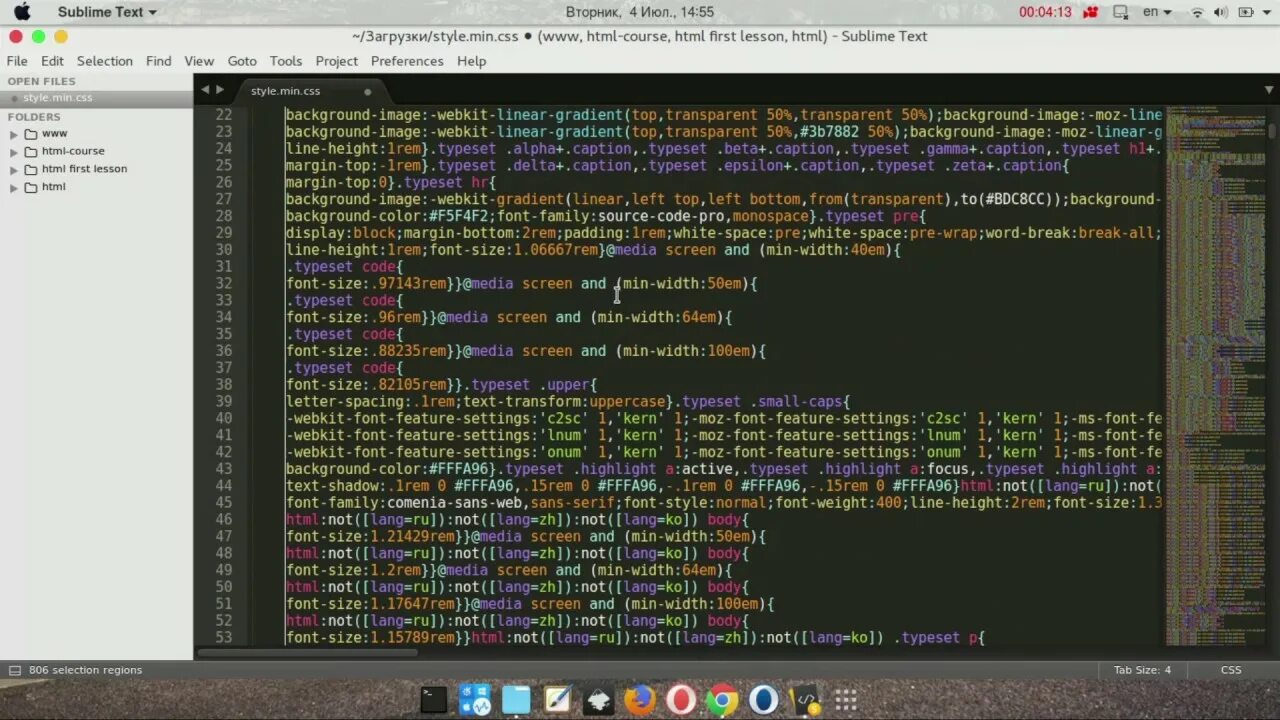Open the Preferences menu
The width and height of the screenshot is (1280, 720).
pyautogui.click(x=407, y=61)
